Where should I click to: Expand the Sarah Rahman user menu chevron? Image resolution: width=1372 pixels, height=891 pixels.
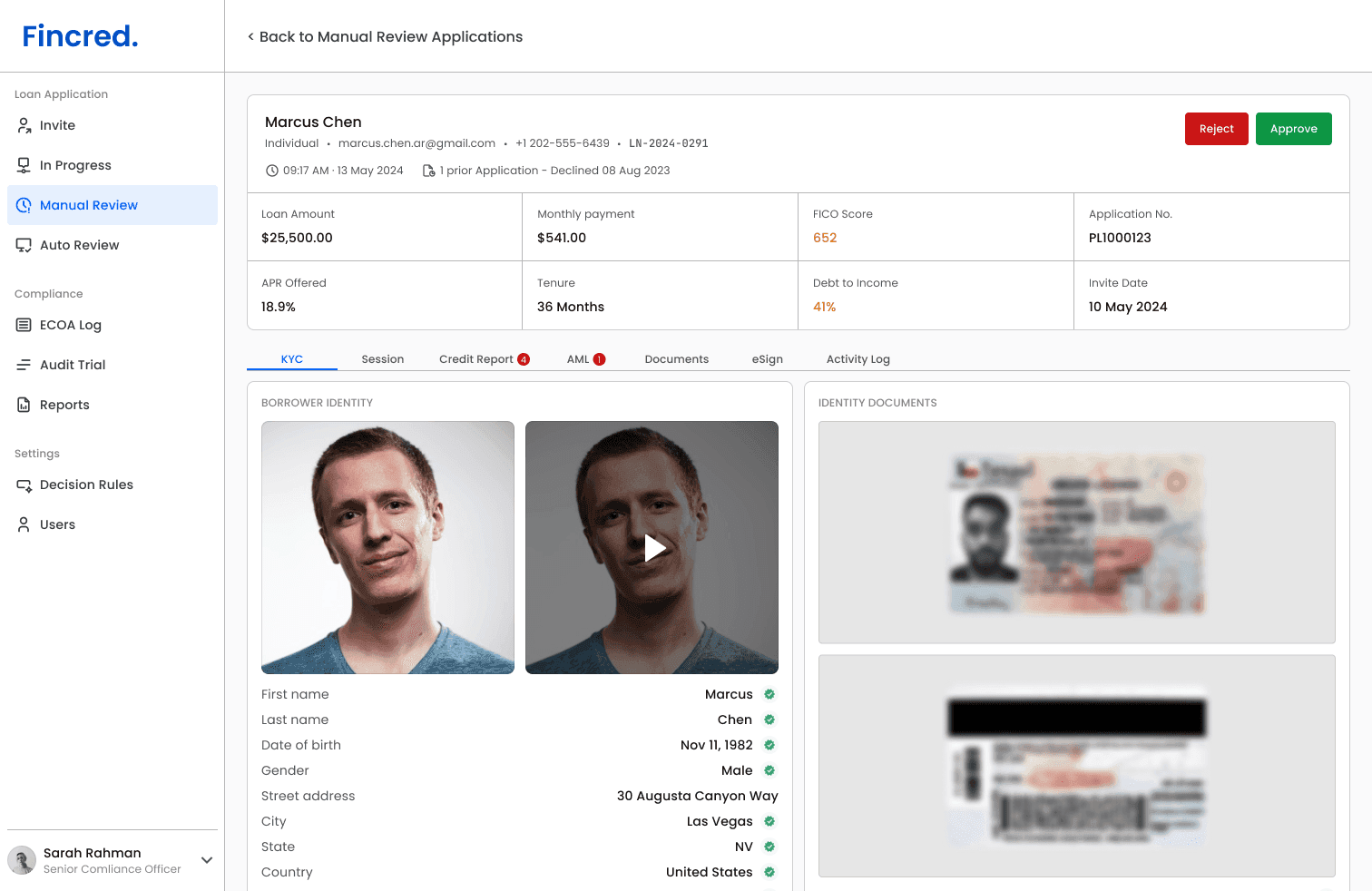coord(207,860)
